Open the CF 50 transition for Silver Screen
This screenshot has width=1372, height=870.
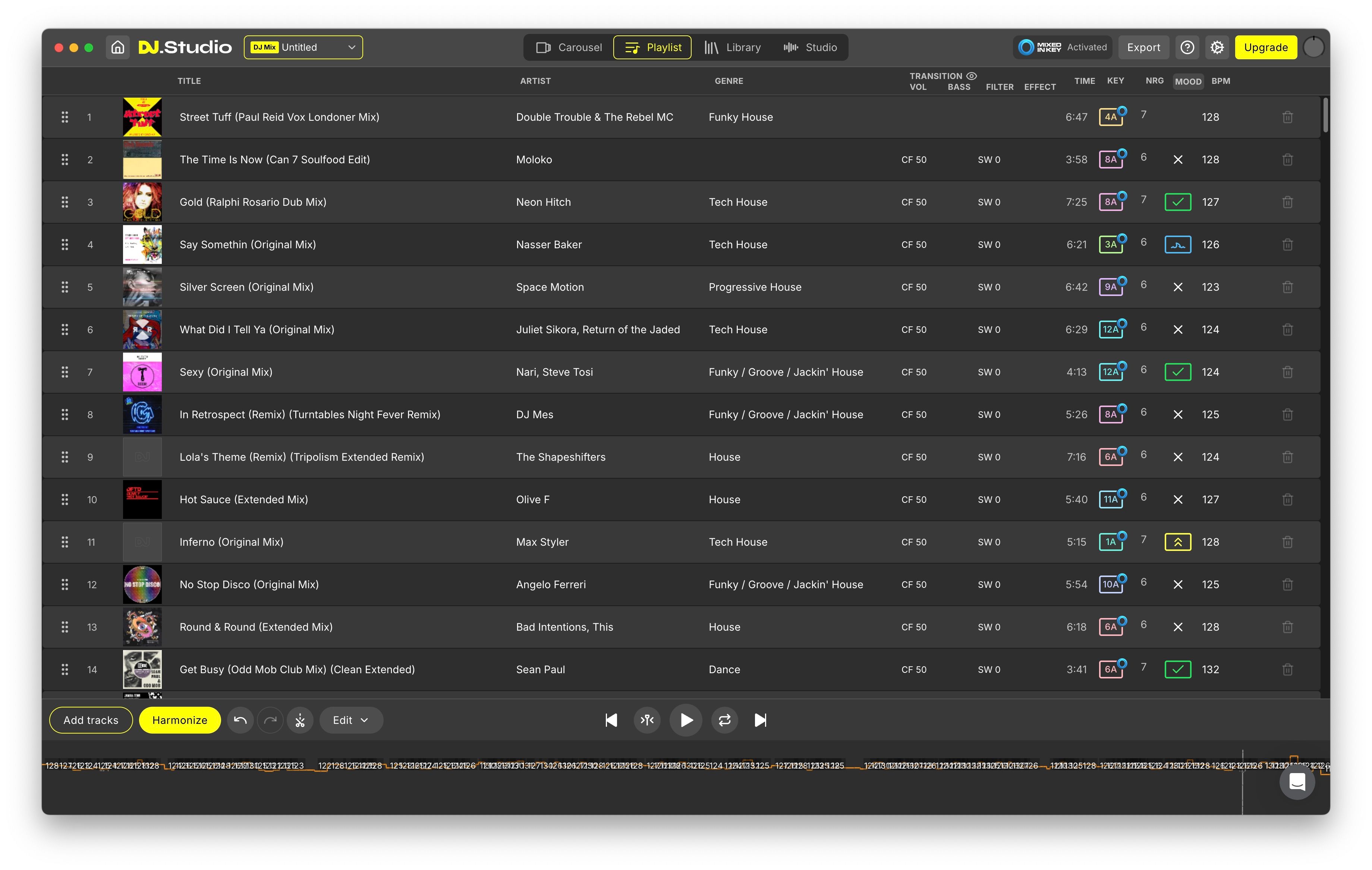click(x=914, y=287)
